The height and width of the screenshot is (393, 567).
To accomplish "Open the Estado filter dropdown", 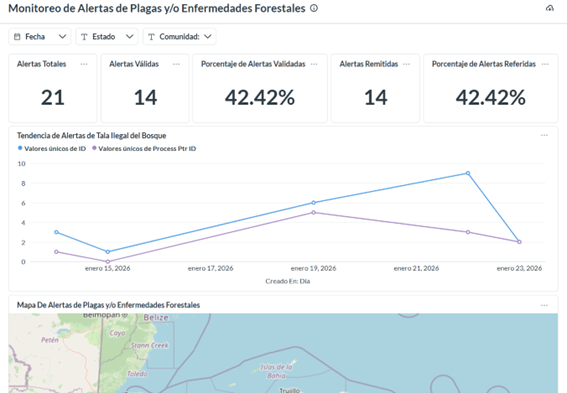I will (107, 37).
